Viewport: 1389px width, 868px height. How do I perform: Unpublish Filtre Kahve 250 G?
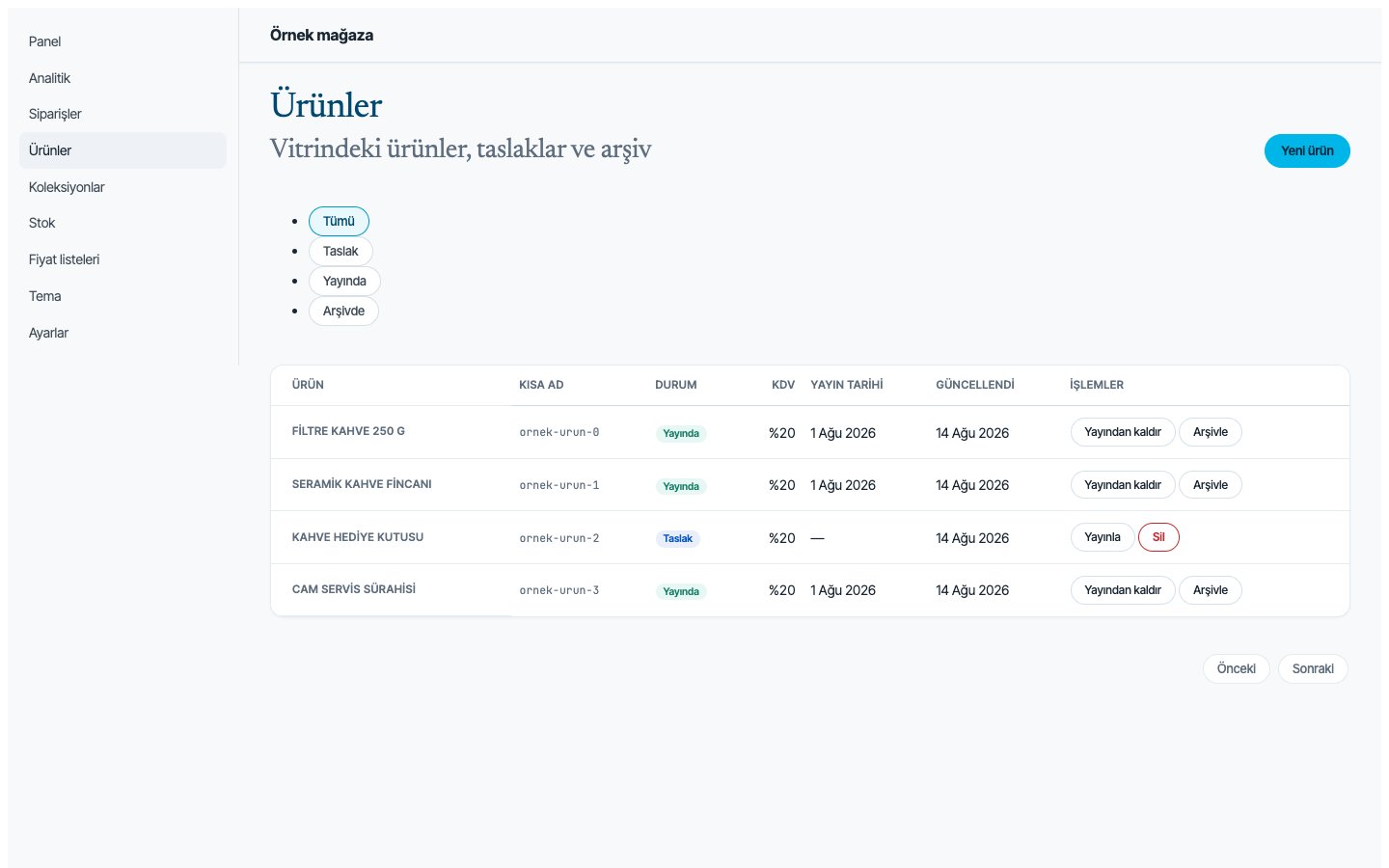(1123, 432)
